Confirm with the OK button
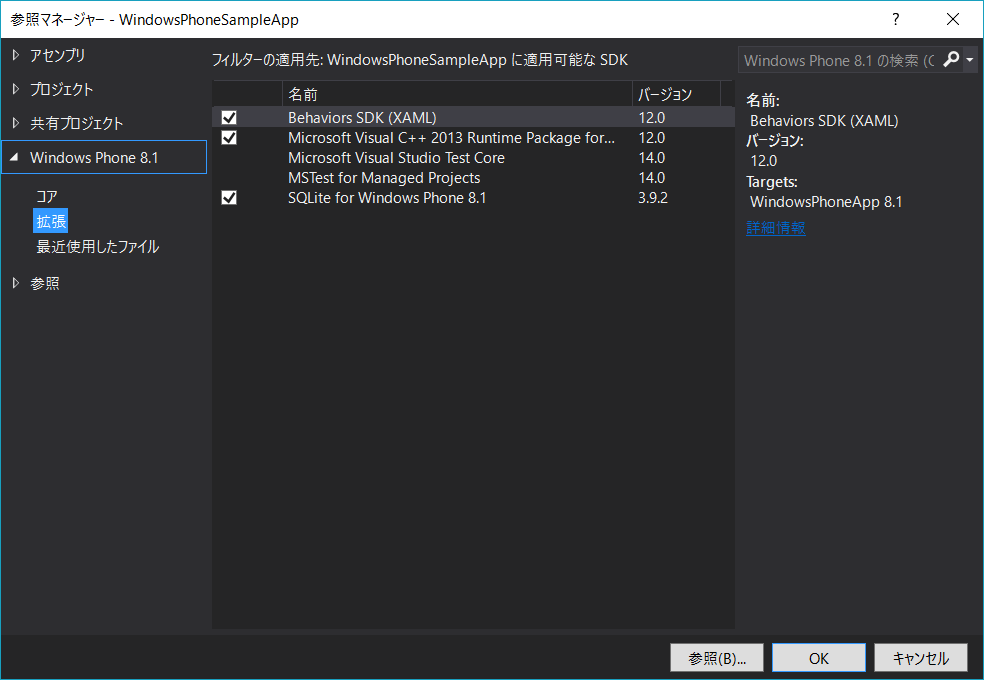984x680 pixels. tap(818, 657)
